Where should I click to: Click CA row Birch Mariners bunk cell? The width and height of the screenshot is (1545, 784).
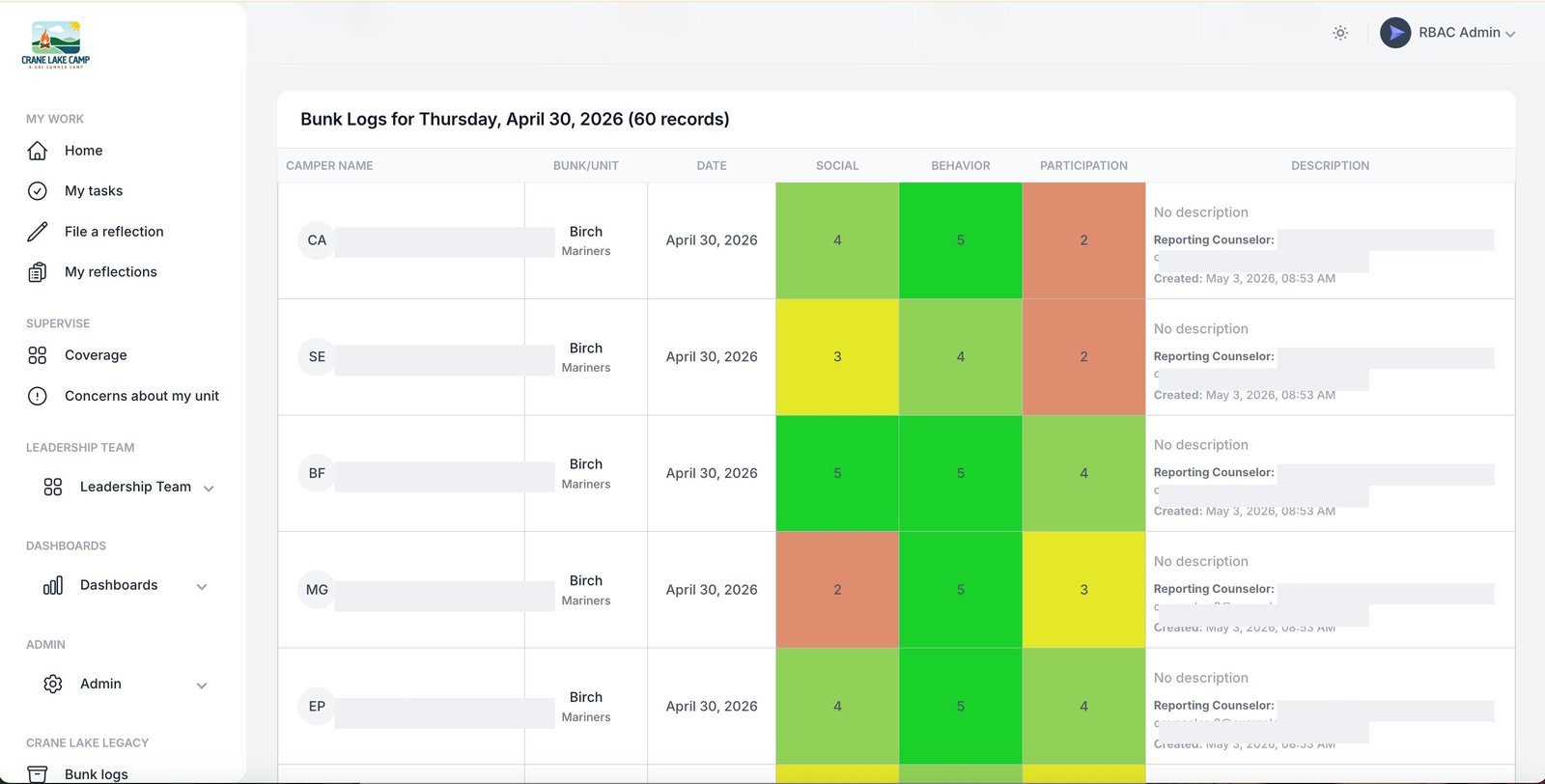coord(586,240)
